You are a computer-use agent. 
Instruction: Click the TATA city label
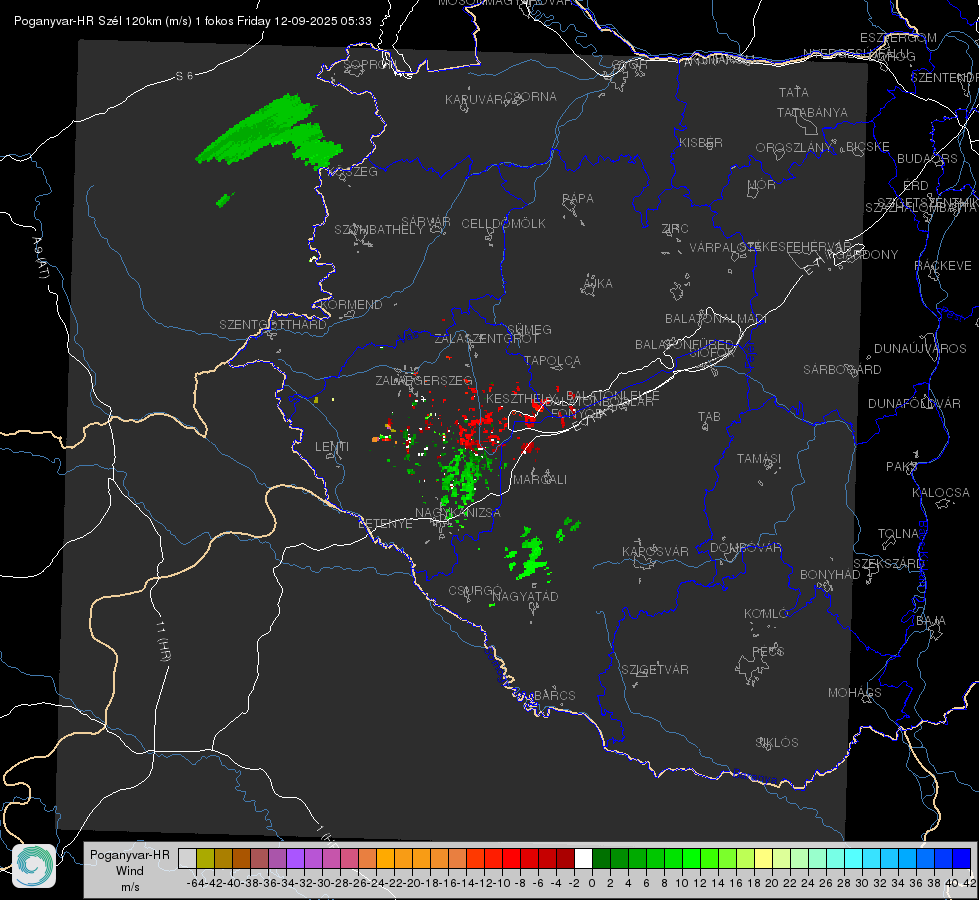pos(794,92)
